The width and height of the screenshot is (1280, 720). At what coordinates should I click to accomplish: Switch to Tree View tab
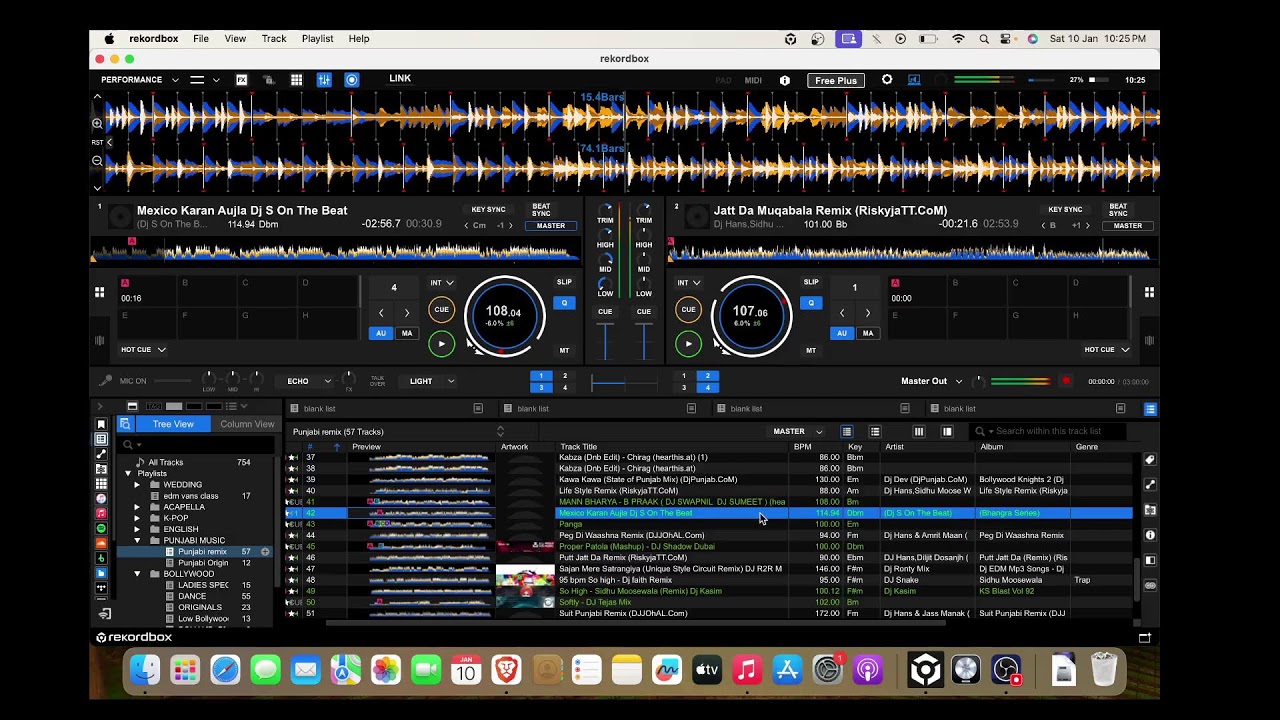(173, 424)
